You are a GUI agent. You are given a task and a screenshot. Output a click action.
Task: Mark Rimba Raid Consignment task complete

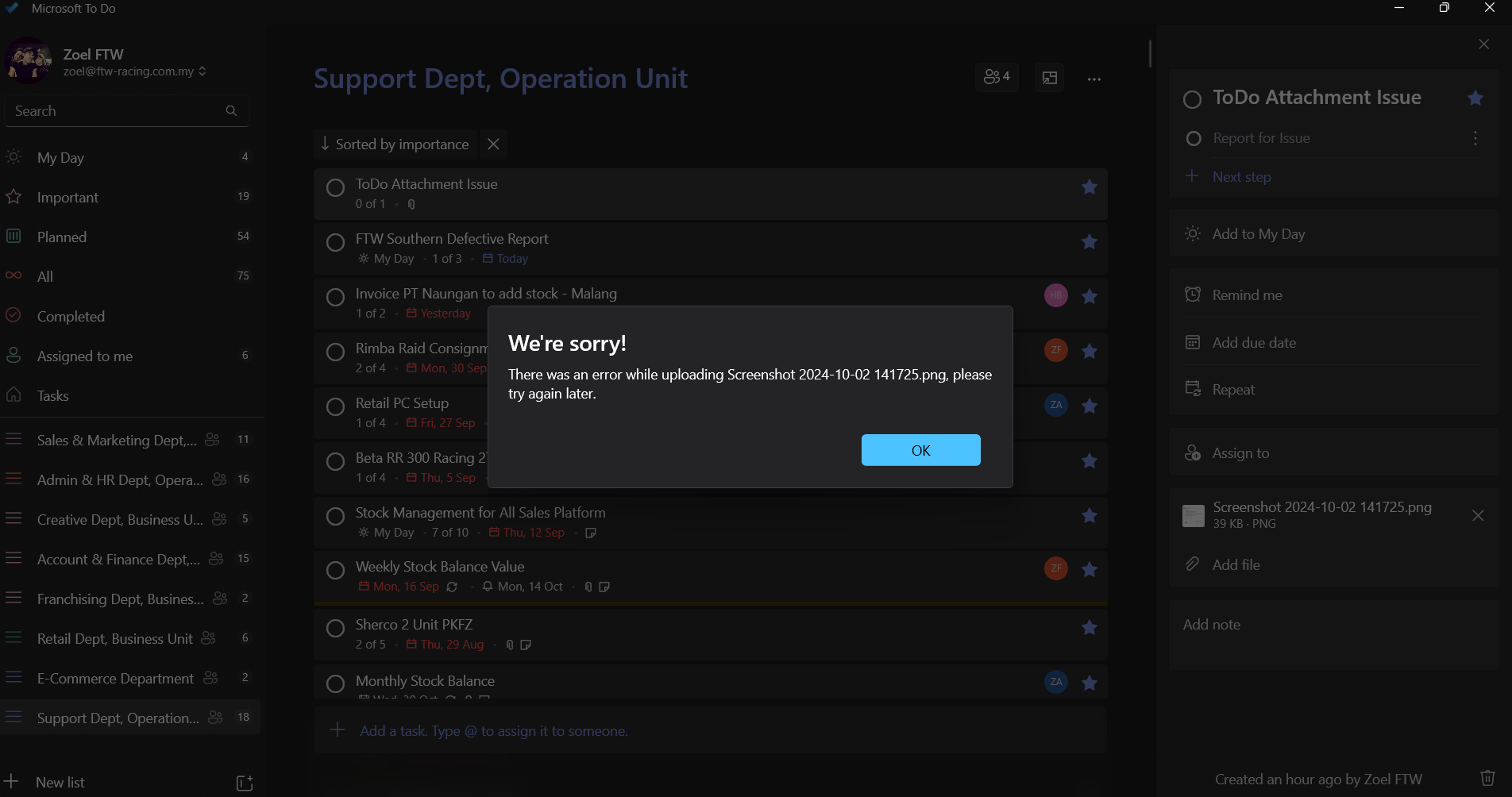336,352
